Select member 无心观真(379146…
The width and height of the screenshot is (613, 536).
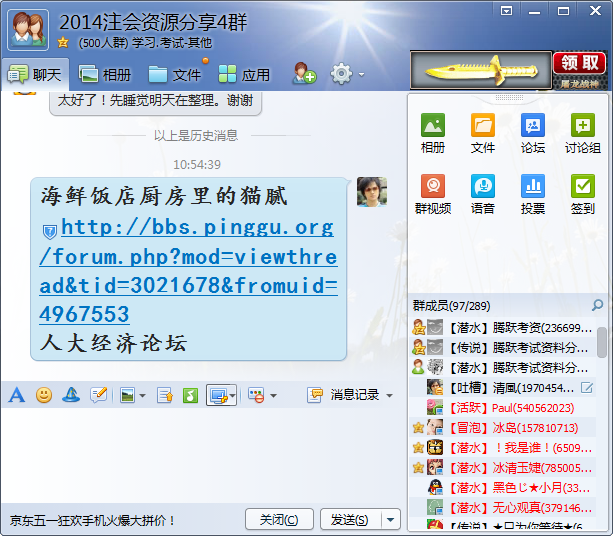click(502, 507)
